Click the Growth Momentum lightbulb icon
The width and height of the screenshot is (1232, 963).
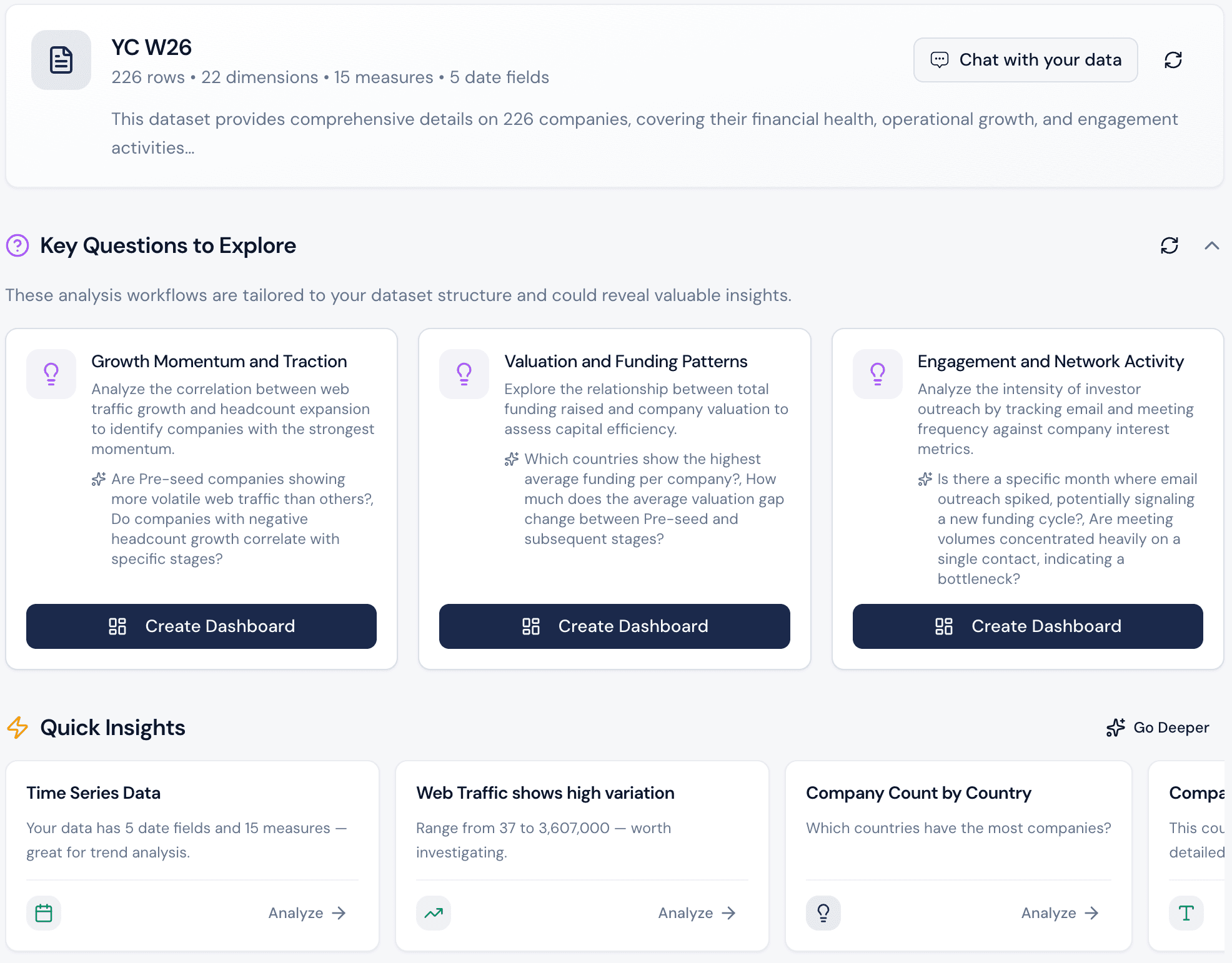51,373
